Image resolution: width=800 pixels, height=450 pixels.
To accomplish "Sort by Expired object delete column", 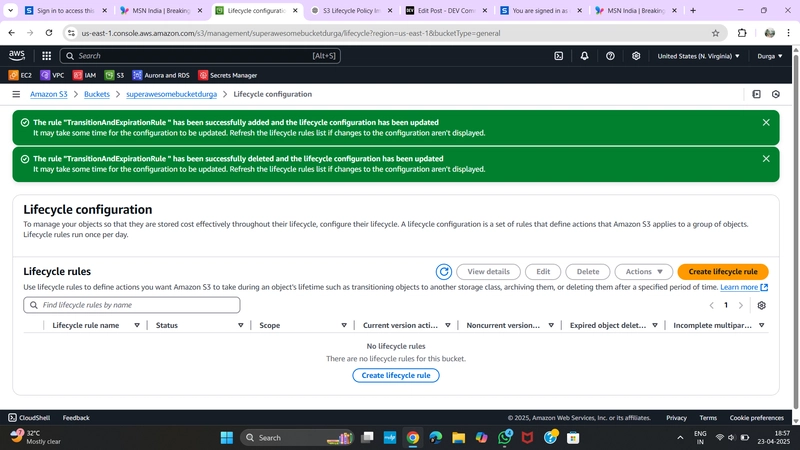I will 655,326.
